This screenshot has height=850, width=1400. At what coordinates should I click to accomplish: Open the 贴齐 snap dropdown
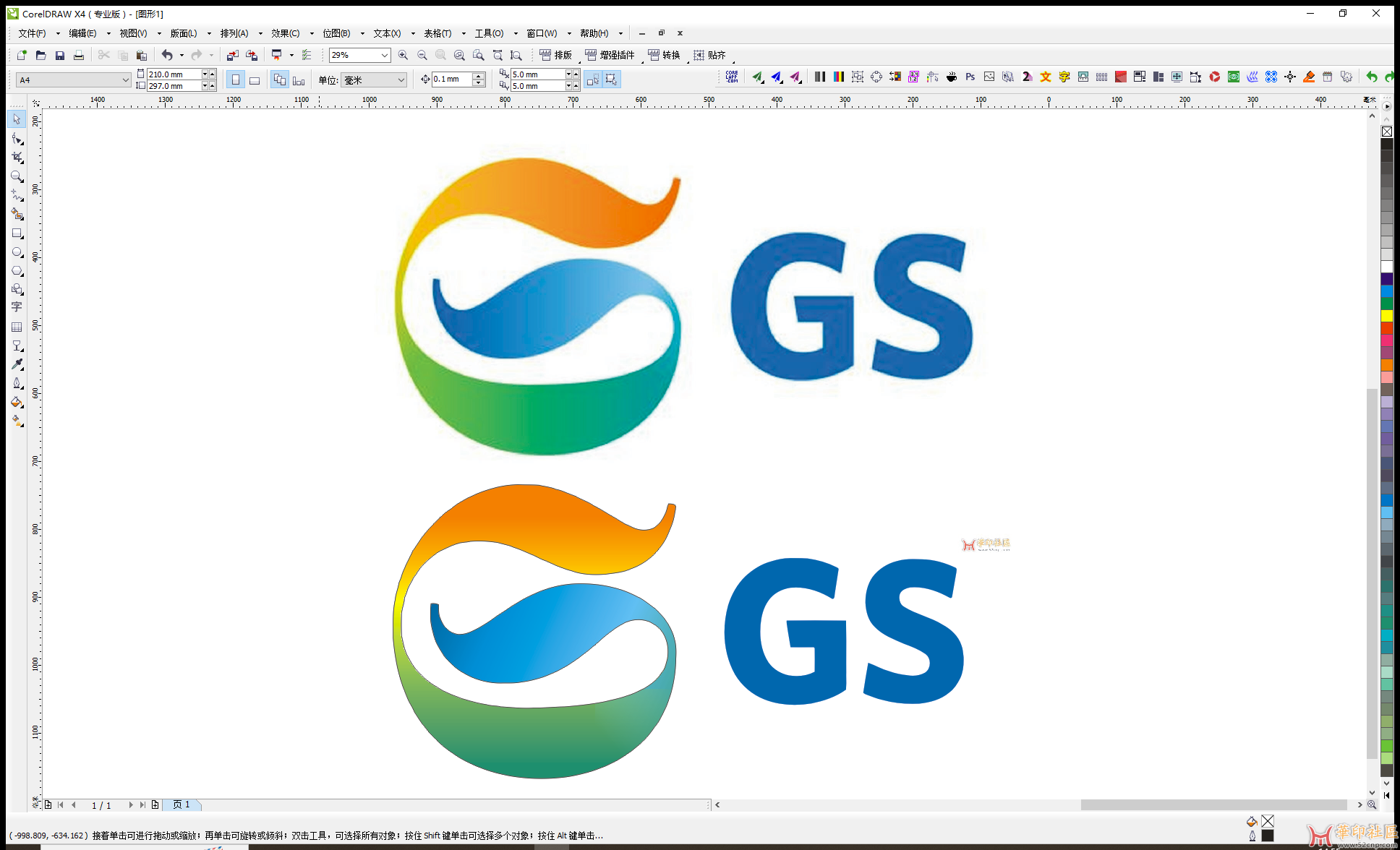coord(710,55)
